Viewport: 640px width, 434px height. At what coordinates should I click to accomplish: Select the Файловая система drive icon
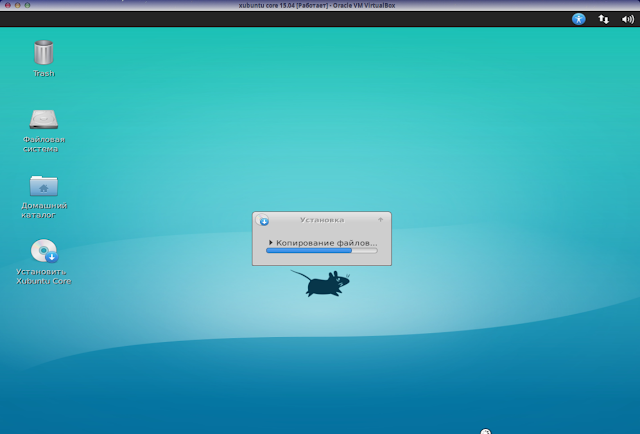(x=44, y=119)
